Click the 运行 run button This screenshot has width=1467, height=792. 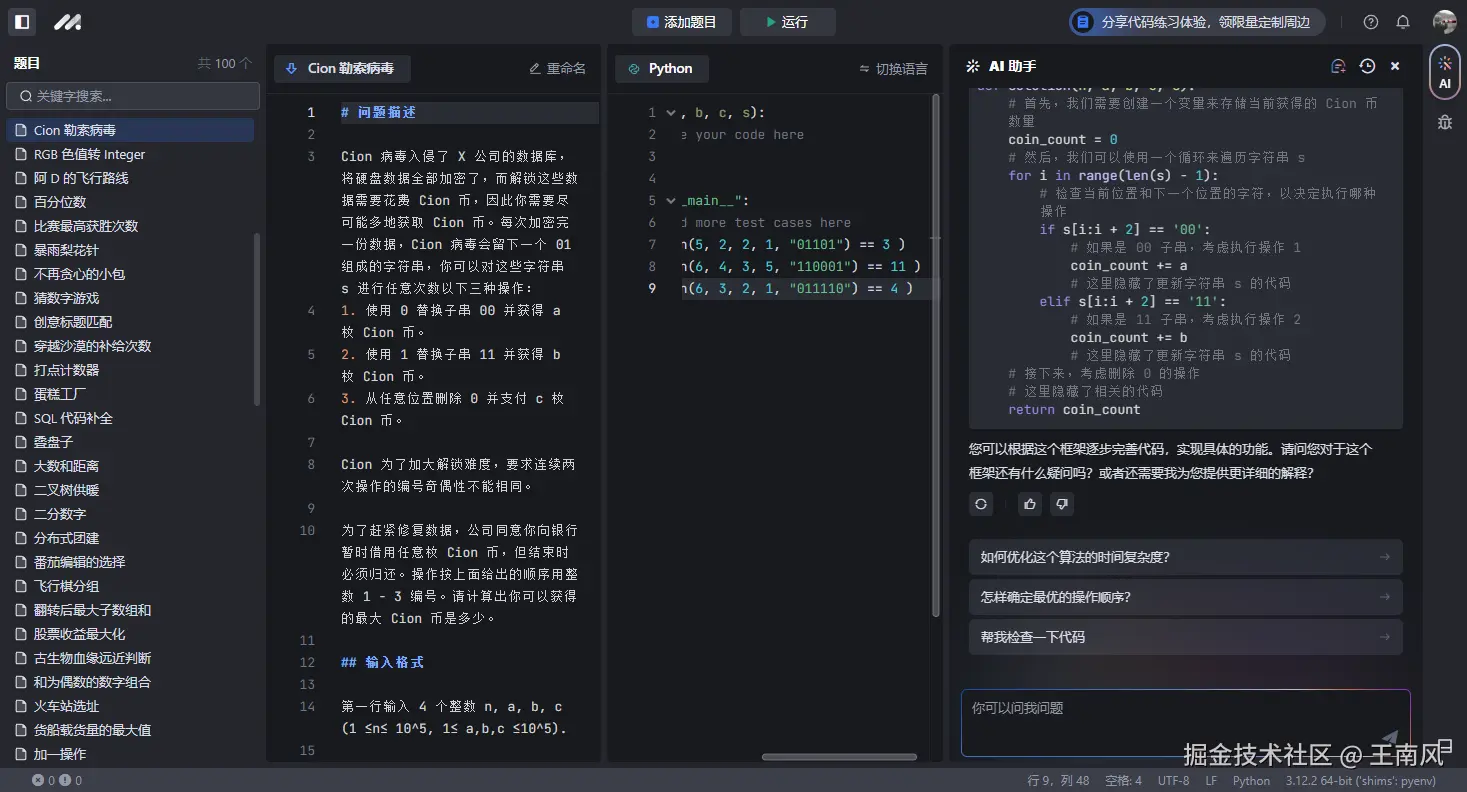[789, 22]
